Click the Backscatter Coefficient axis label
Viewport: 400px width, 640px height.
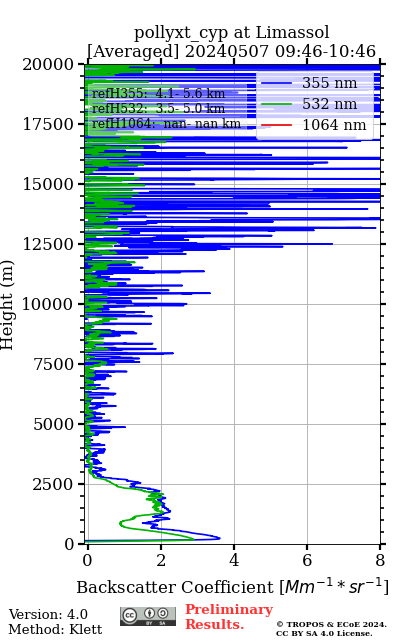click(x=232, y=587)
